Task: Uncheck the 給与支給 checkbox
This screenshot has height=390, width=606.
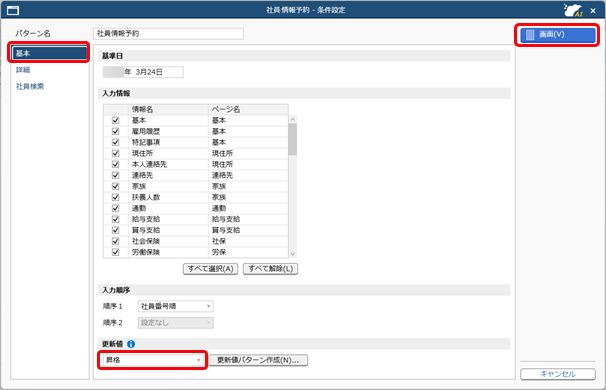Action: (115, 219)
